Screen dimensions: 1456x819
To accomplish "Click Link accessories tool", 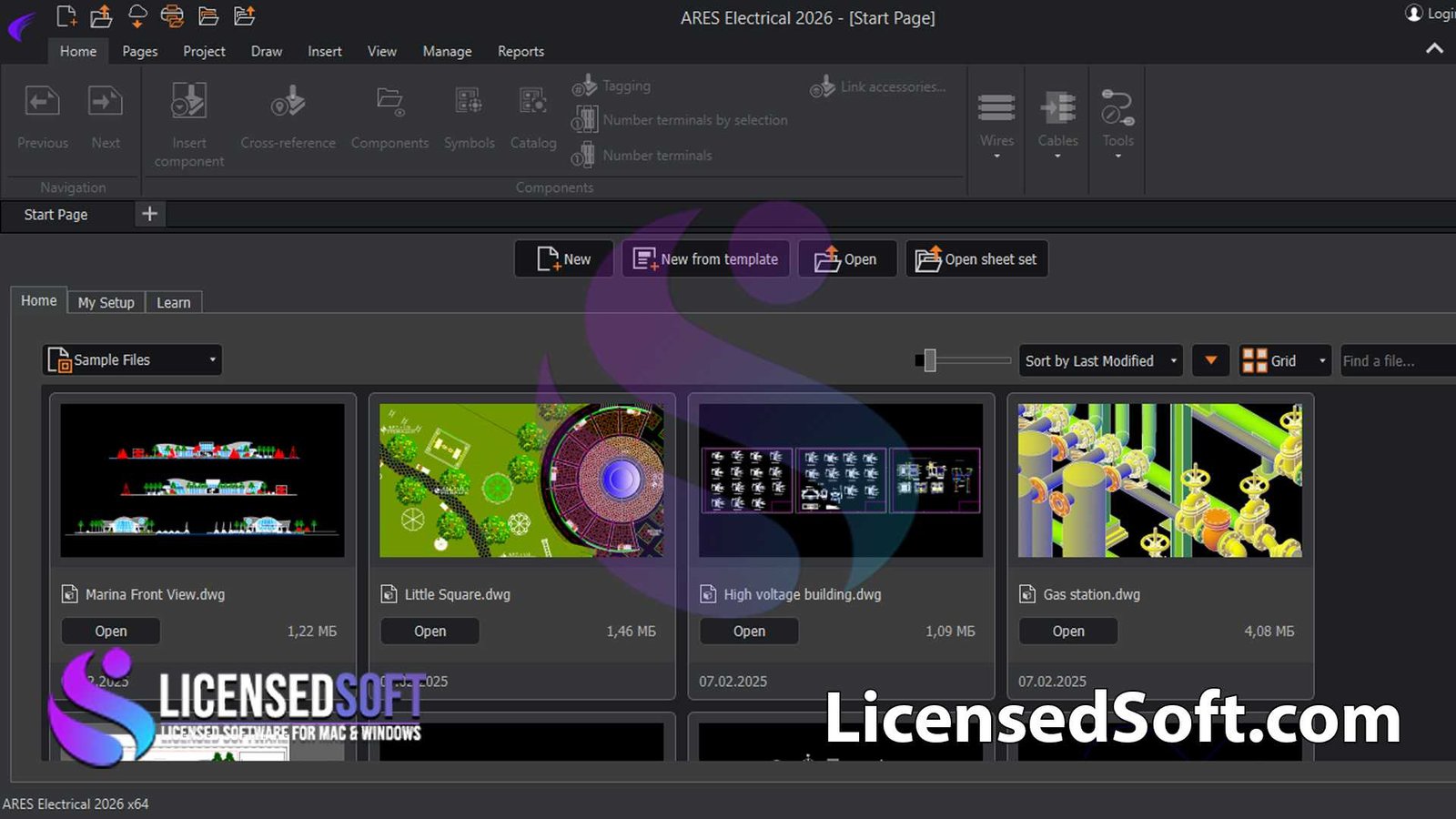I will tap(878, 86).
